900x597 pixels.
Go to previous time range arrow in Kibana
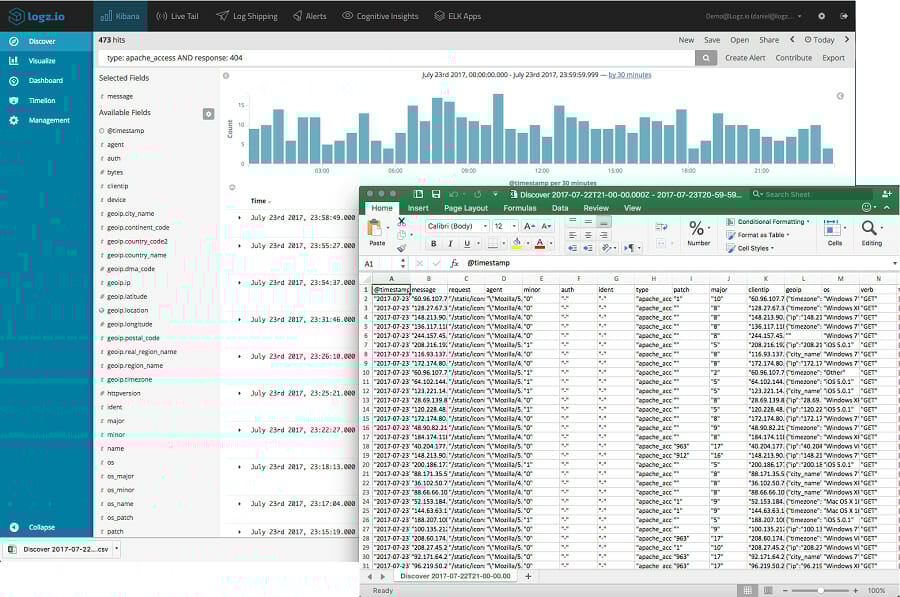pos(793,40)
